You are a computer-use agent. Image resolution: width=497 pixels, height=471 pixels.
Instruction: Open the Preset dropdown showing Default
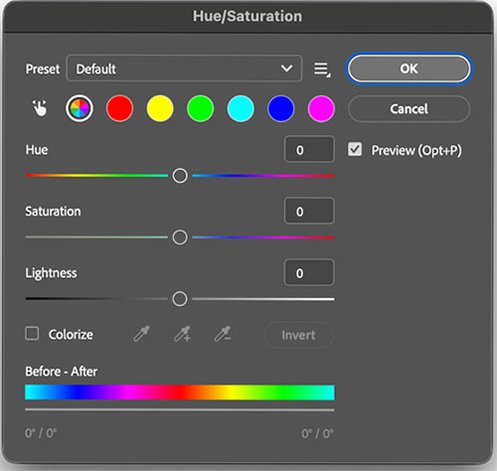[x=184, y=68]
